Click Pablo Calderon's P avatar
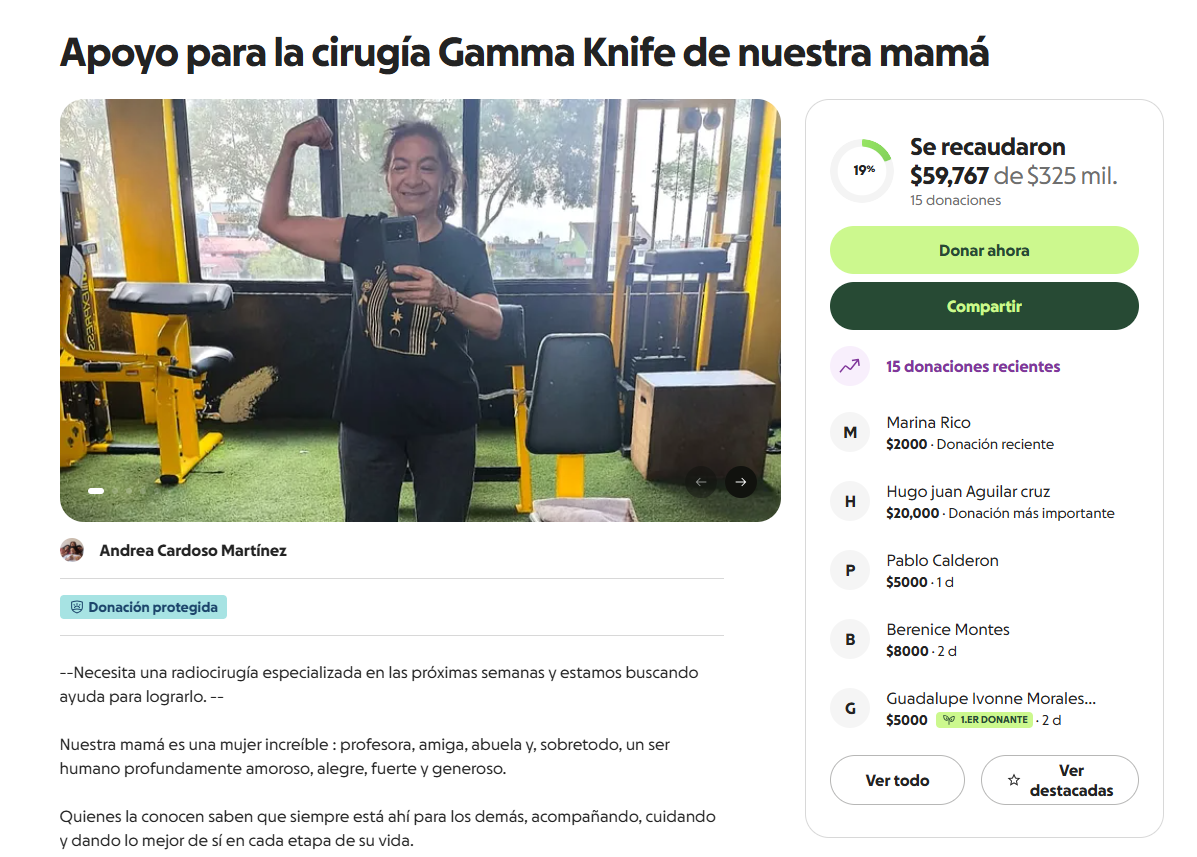The height and width of the screenshot is (857, 1197). (x=850, y=570)
